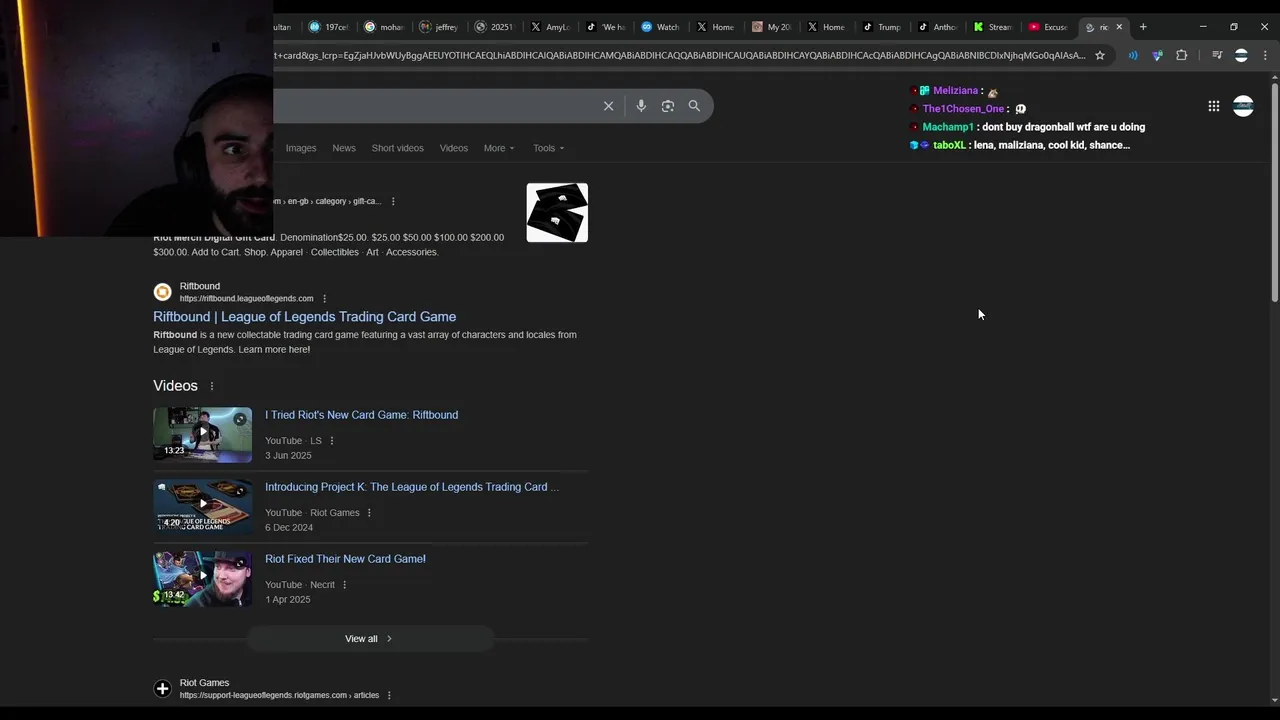Switch to the Stream Kick browser tab
Screen dimensions: 1280x720
point(993,27)
